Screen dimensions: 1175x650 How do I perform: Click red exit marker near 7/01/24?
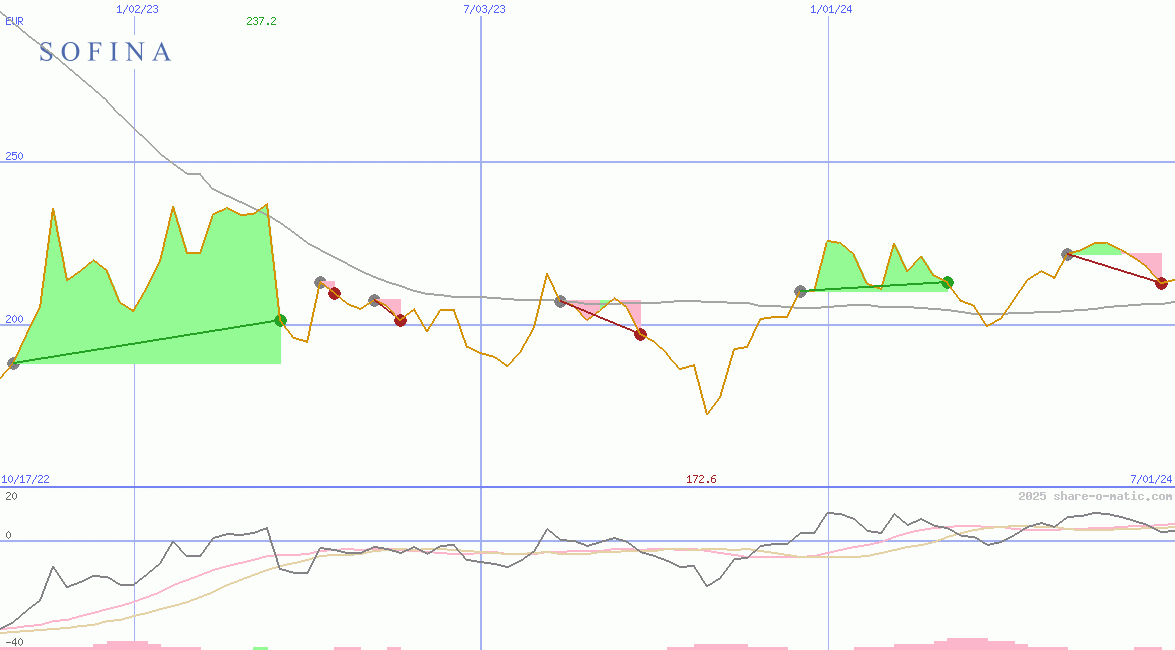(x=1162, y=283)
